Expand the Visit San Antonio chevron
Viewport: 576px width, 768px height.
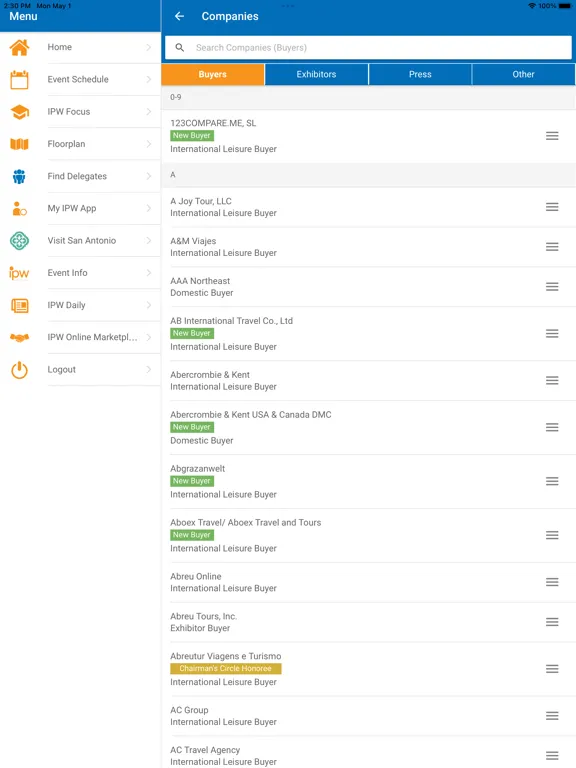coord(148,240)
